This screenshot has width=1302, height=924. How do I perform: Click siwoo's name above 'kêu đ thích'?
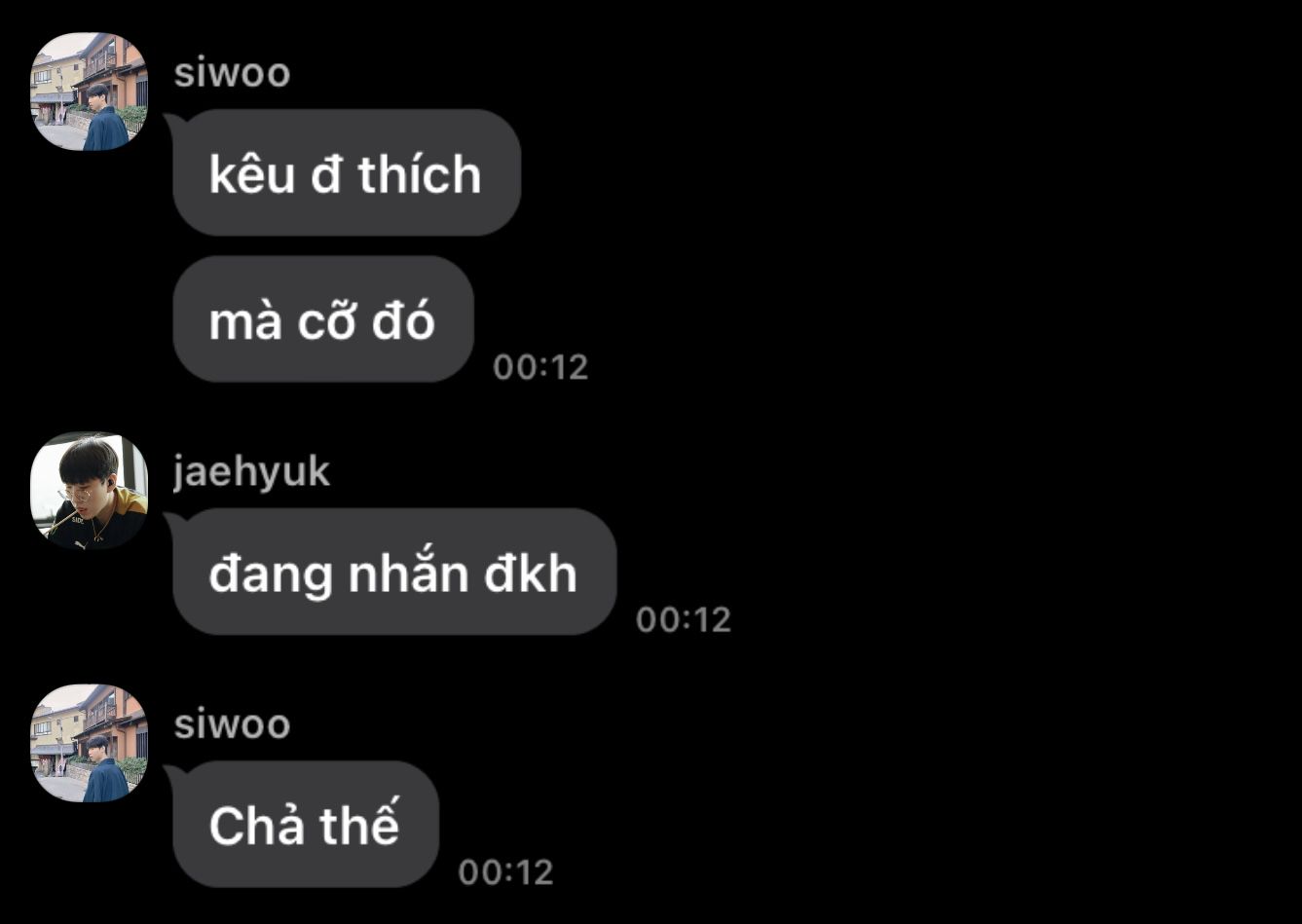232,73
